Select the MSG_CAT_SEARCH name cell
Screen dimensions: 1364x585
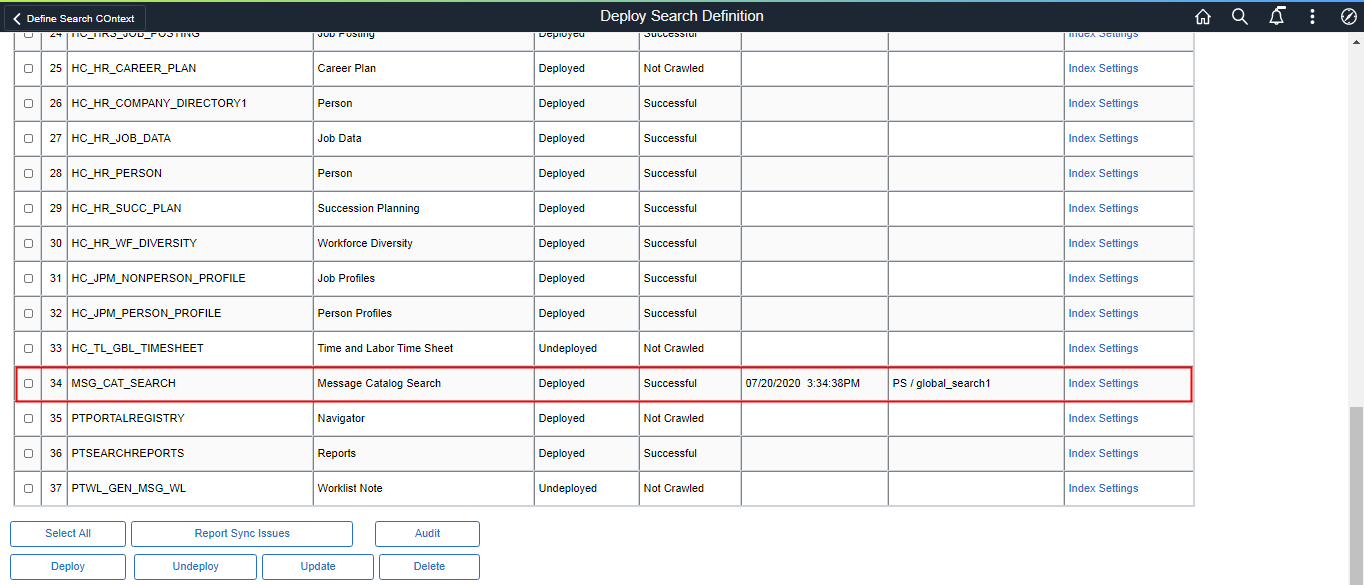click(x=190, y=384)
